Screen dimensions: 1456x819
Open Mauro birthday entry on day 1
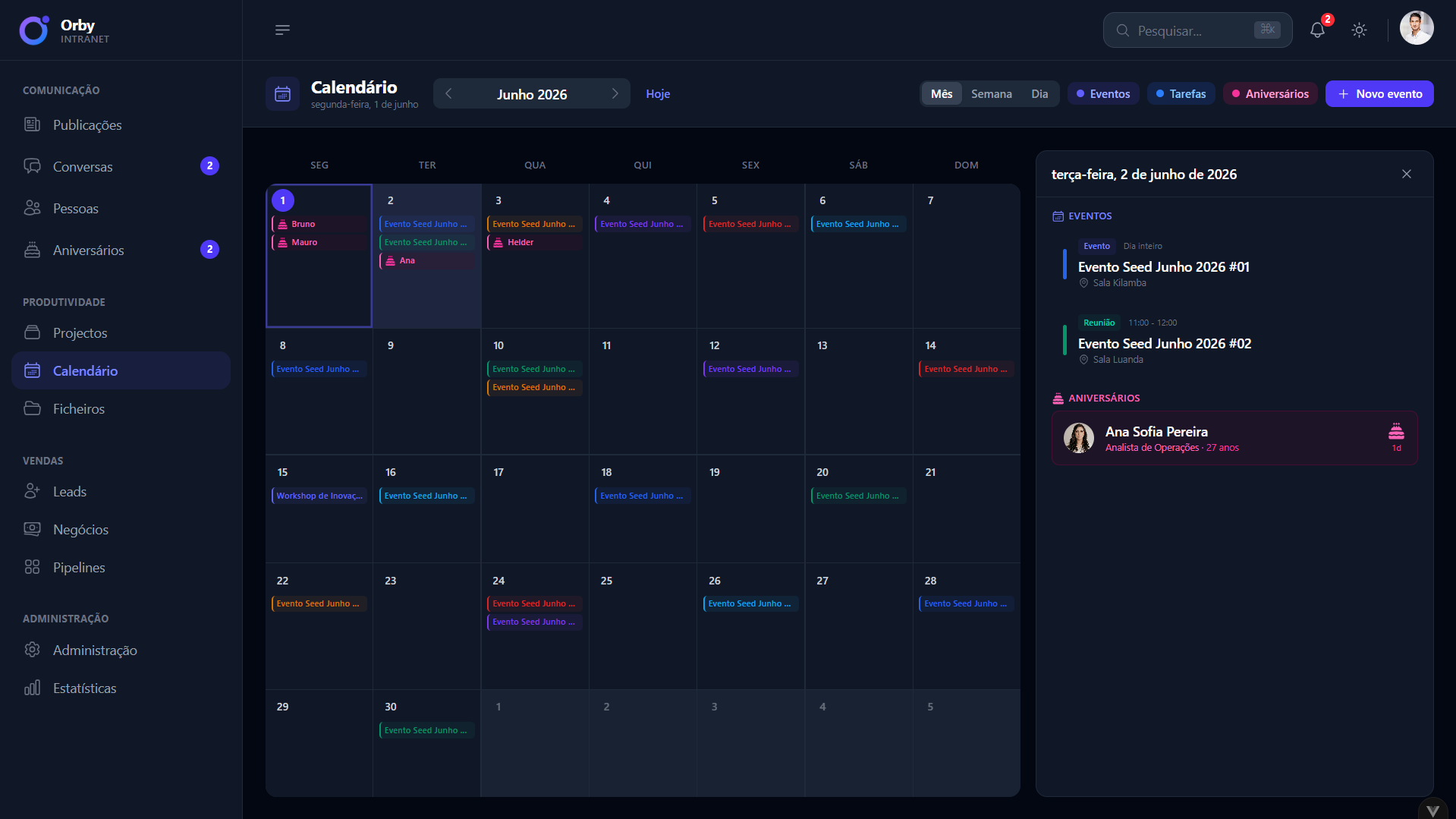(319, 242)
